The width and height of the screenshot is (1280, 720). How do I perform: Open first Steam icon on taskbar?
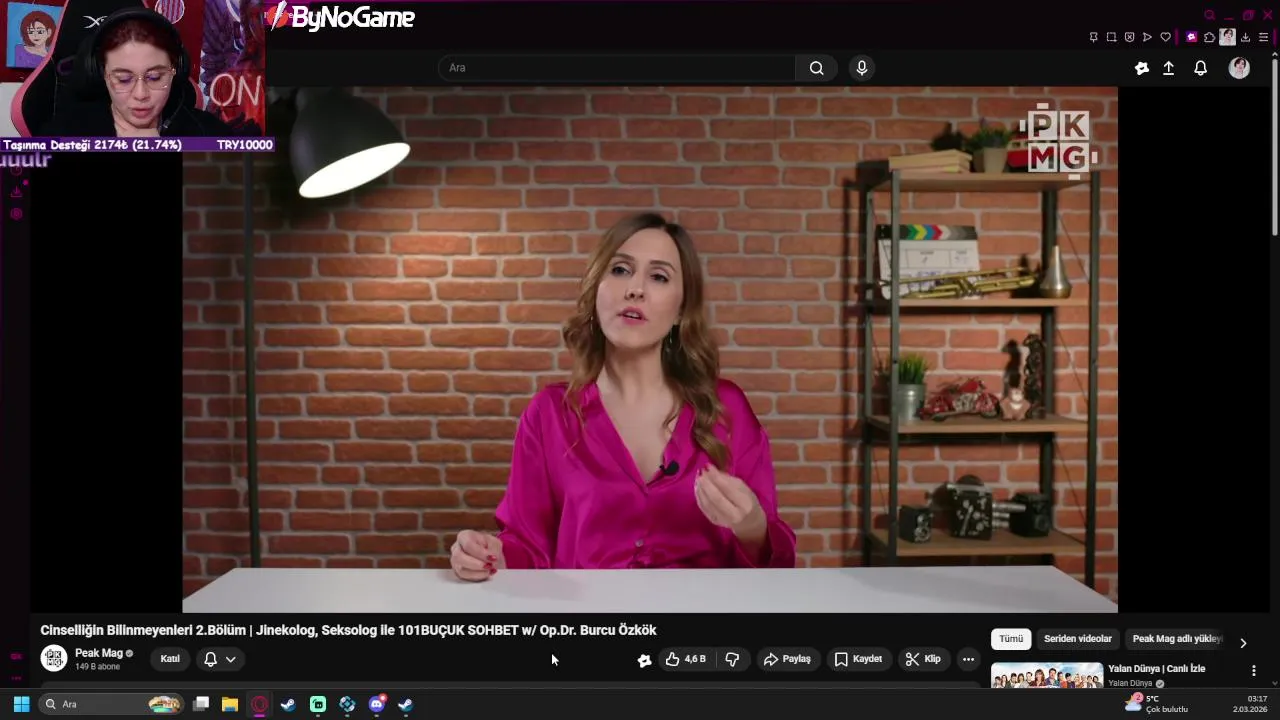pos(288,704)
